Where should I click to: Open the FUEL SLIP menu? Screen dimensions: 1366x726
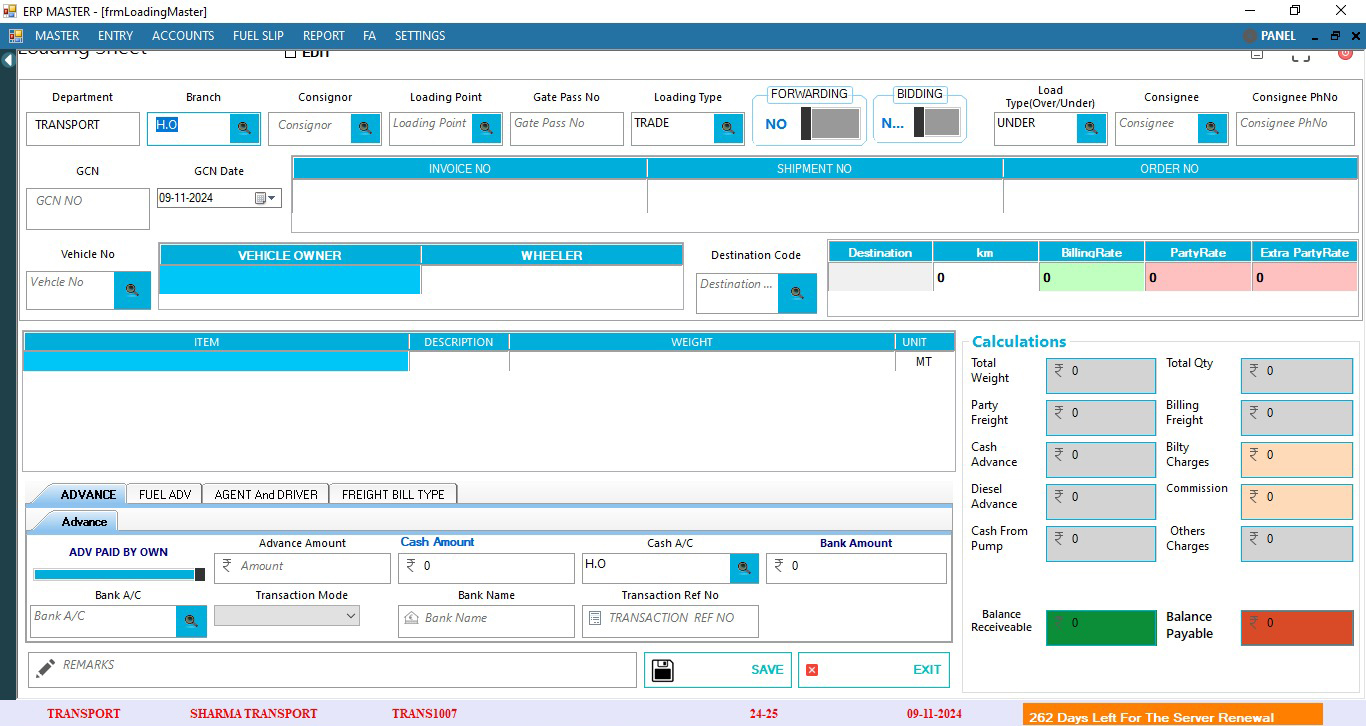[x=258, y=36]
